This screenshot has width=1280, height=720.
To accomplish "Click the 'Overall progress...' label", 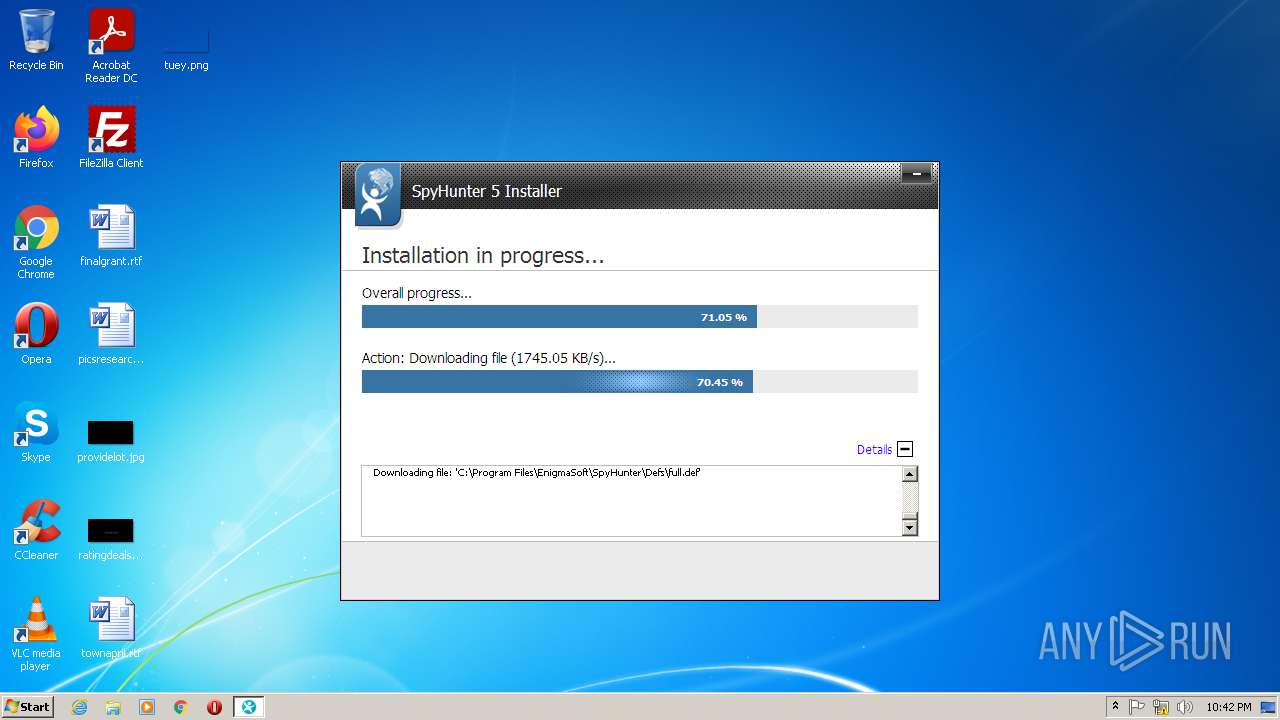I will pos(417,293).
